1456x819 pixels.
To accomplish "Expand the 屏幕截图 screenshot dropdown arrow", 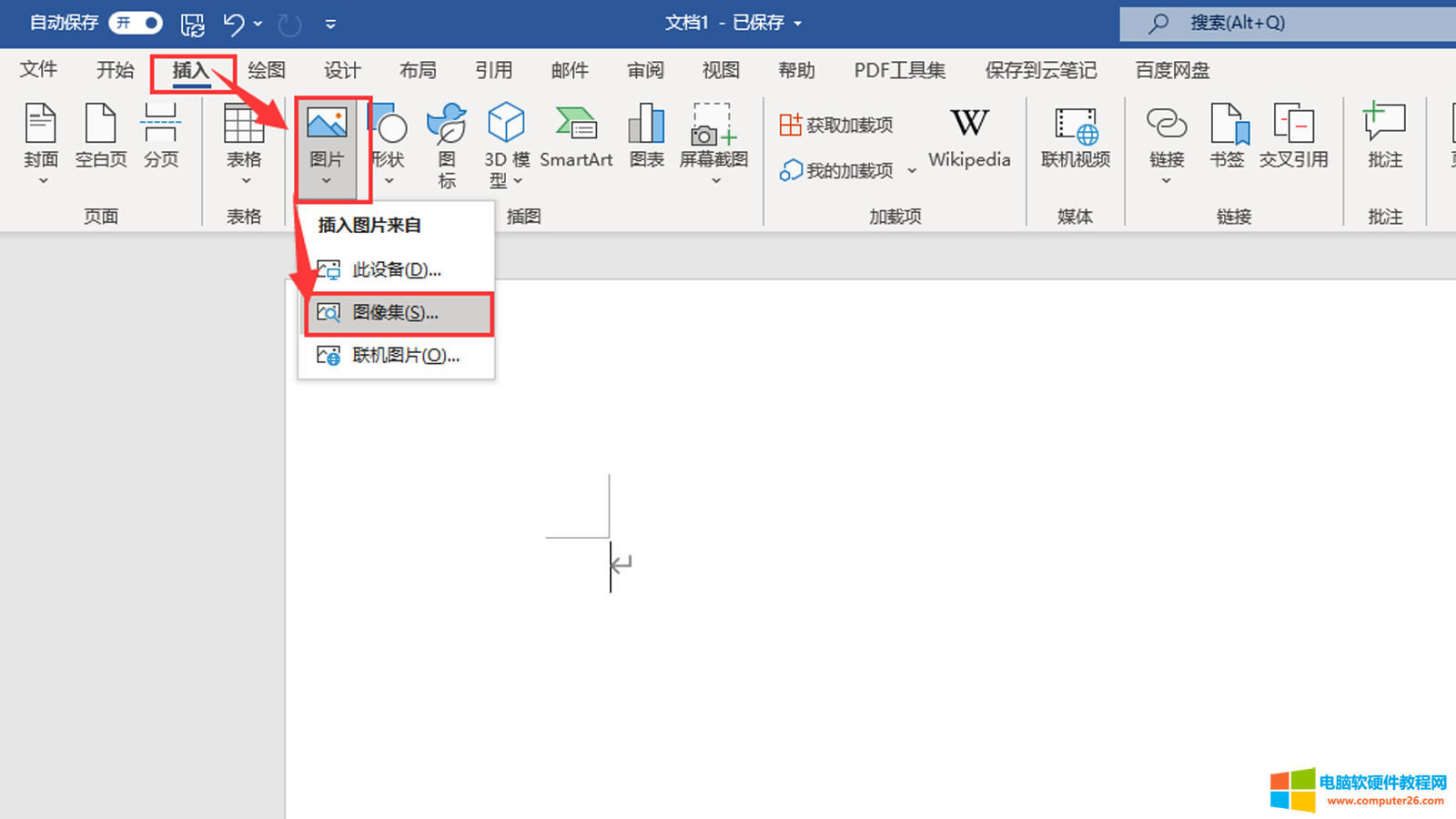I will tap(716, 181).
